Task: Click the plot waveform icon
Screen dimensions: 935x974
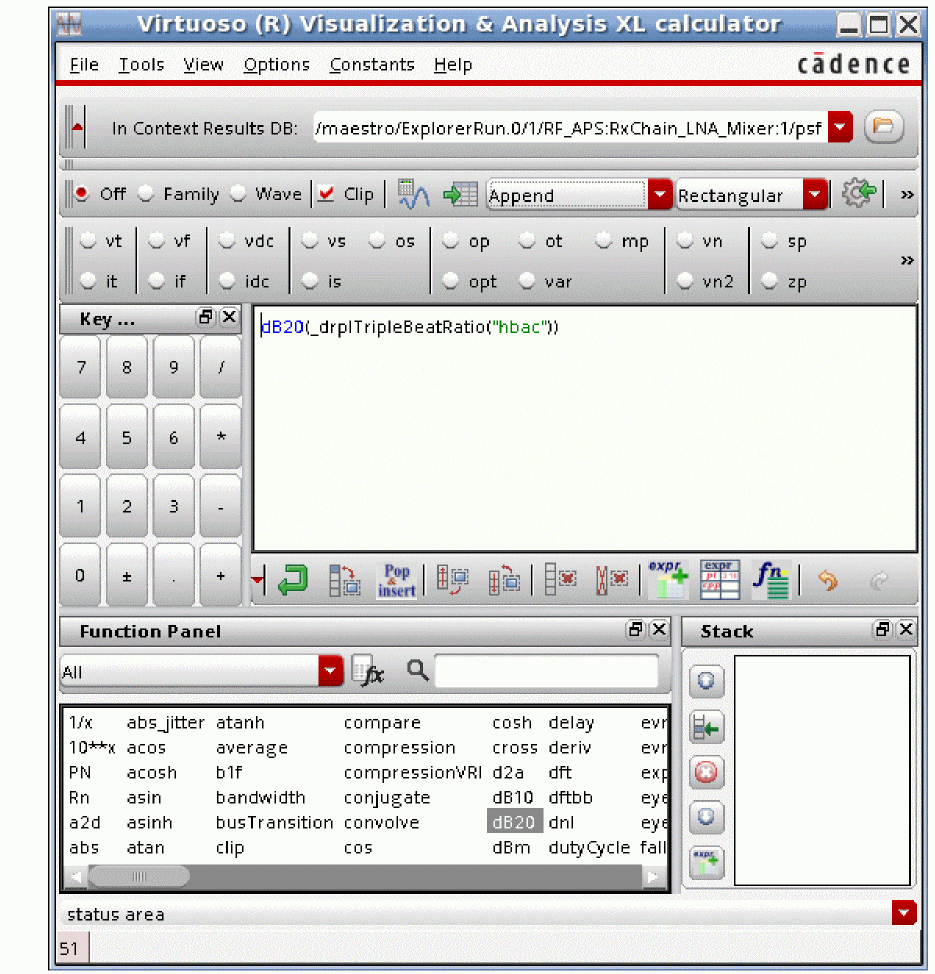Action: [413, 195]
